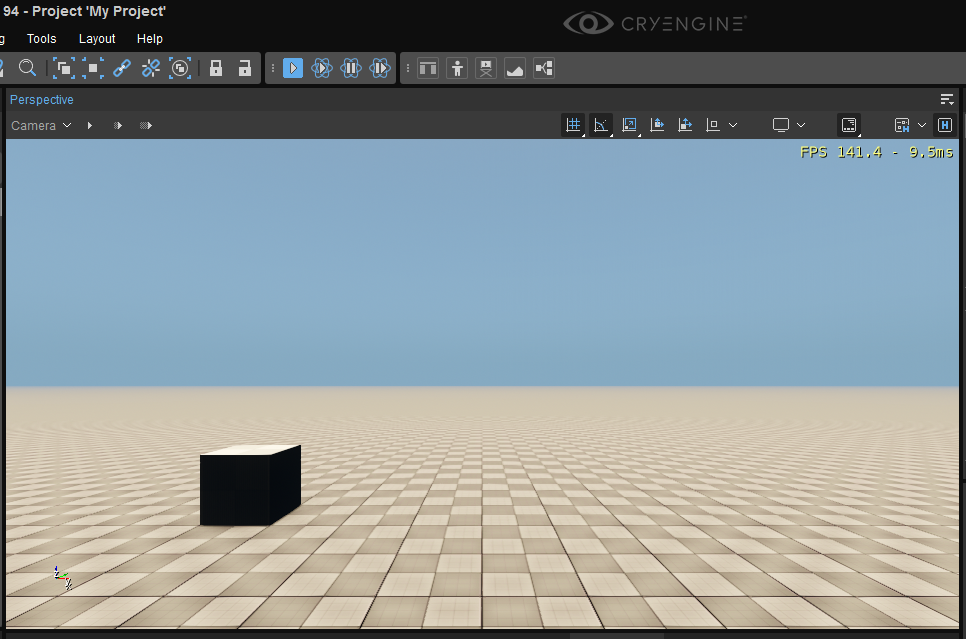Click the magnifier search icon in toolbar

[27, 68]
